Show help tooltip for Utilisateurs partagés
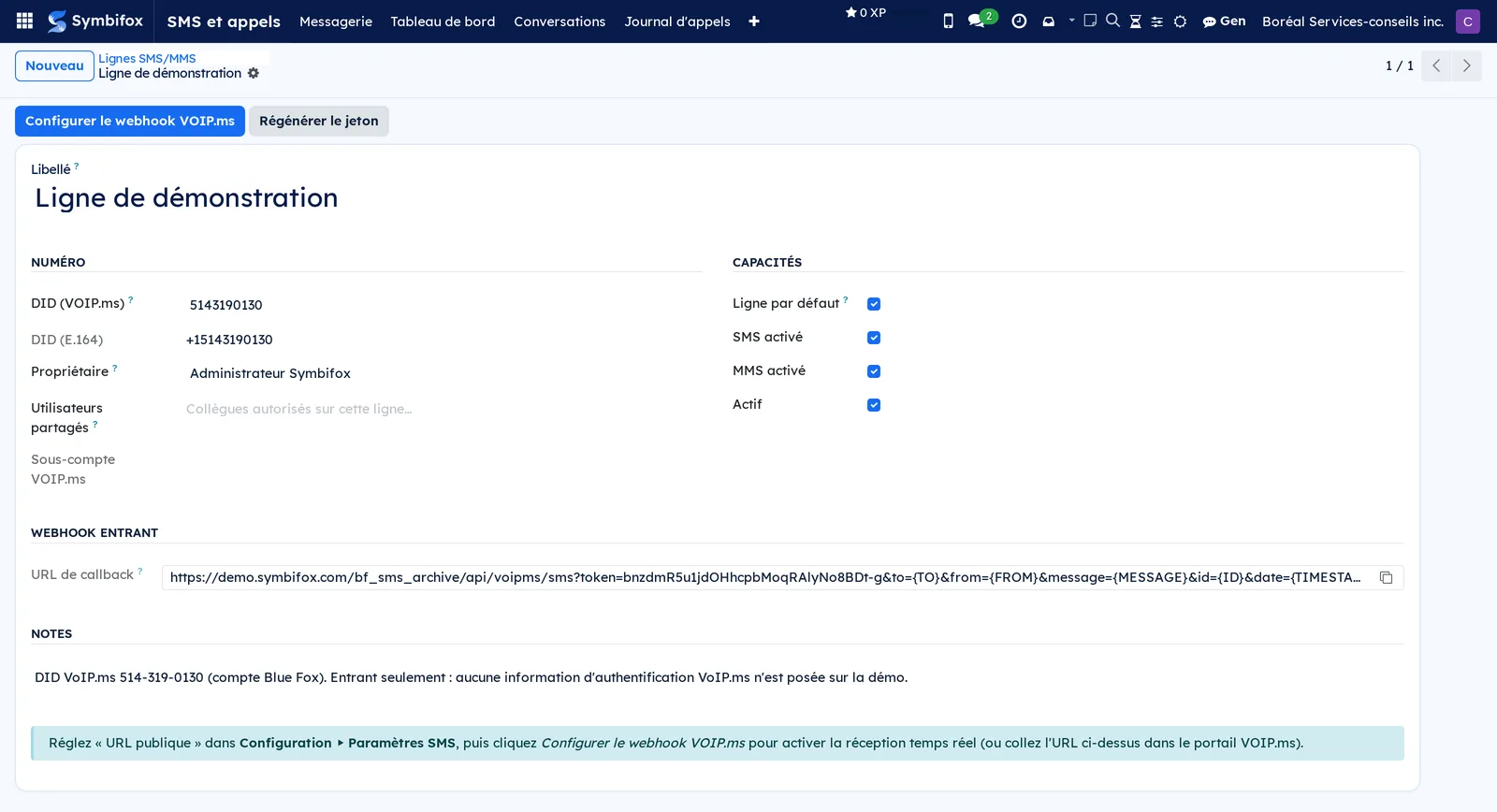Image resolution: width=1497 pixels, height=812 pixels. (95, 424)
